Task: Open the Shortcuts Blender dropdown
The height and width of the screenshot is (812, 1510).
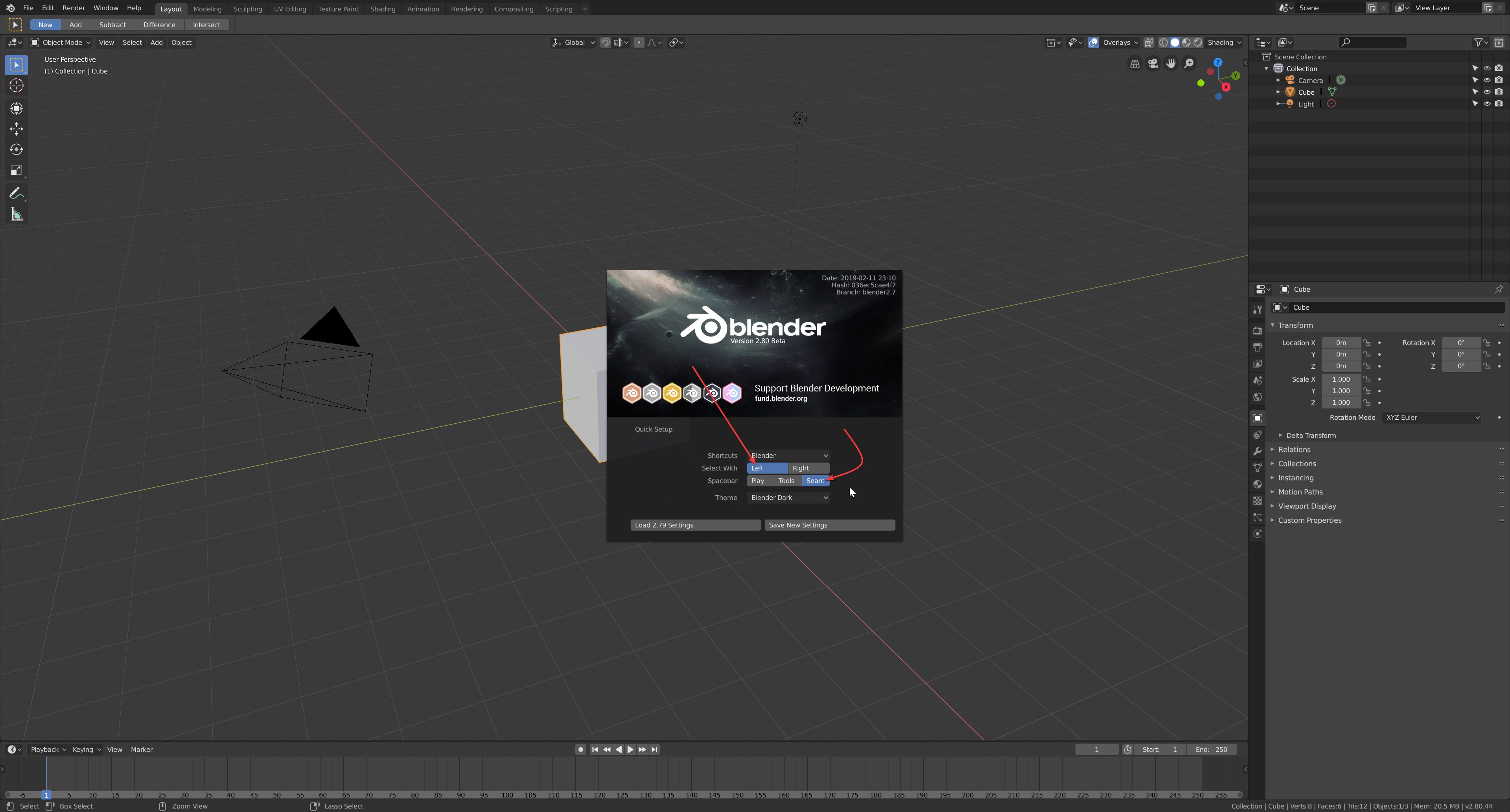Action: coord(788,455)
